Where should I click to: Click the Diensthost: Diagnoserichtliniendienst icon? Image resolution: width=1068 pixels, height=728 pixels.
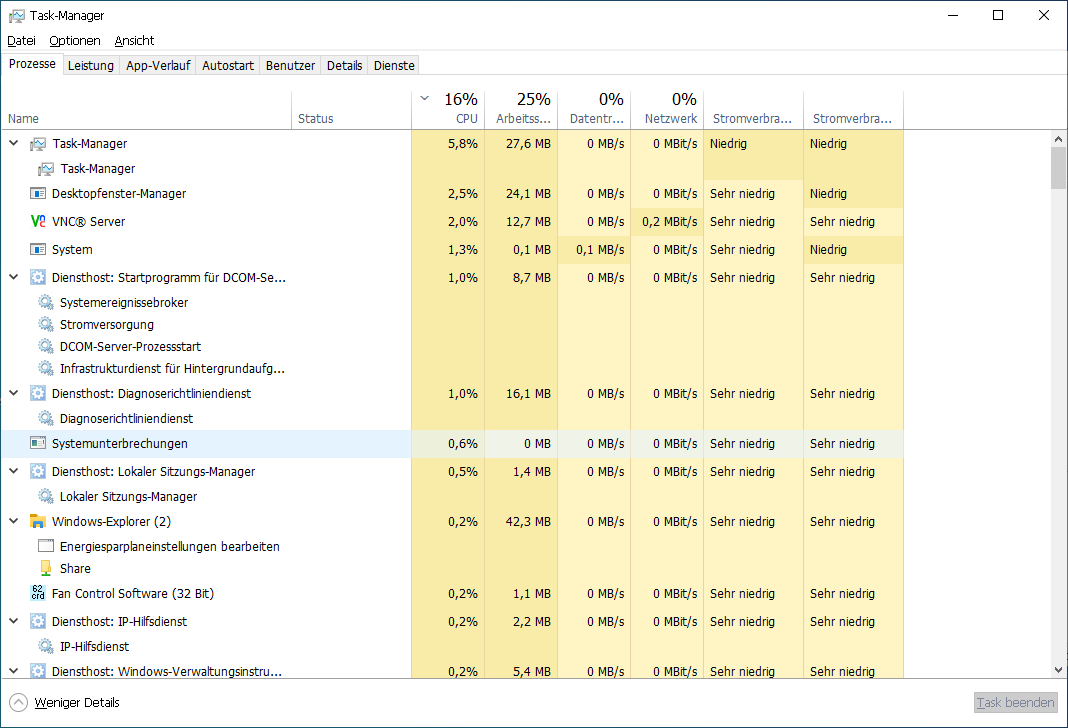tap(37, 393)
